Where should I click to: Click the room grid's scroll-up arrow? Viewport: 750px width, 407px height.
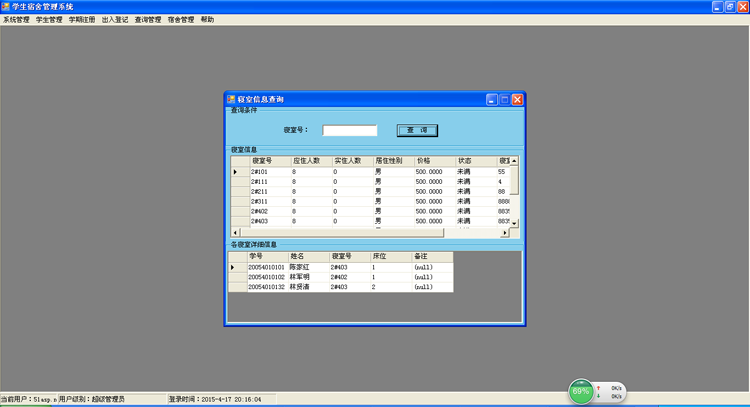[515, 161]
